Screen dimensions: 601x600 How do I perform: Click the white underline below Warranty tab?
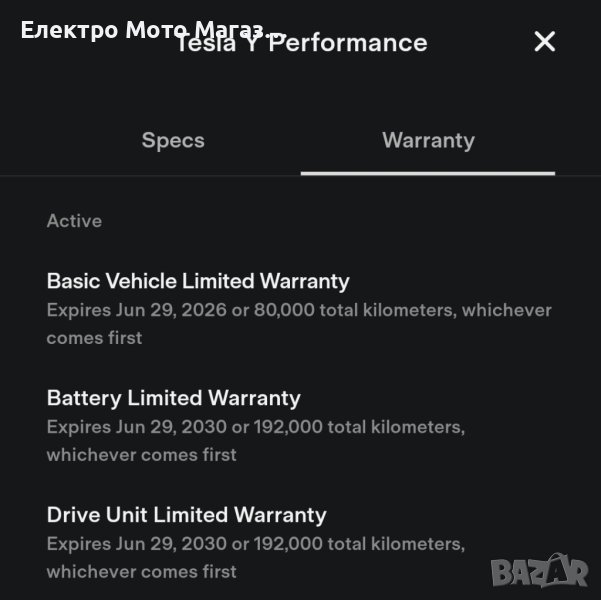point(428,173)
